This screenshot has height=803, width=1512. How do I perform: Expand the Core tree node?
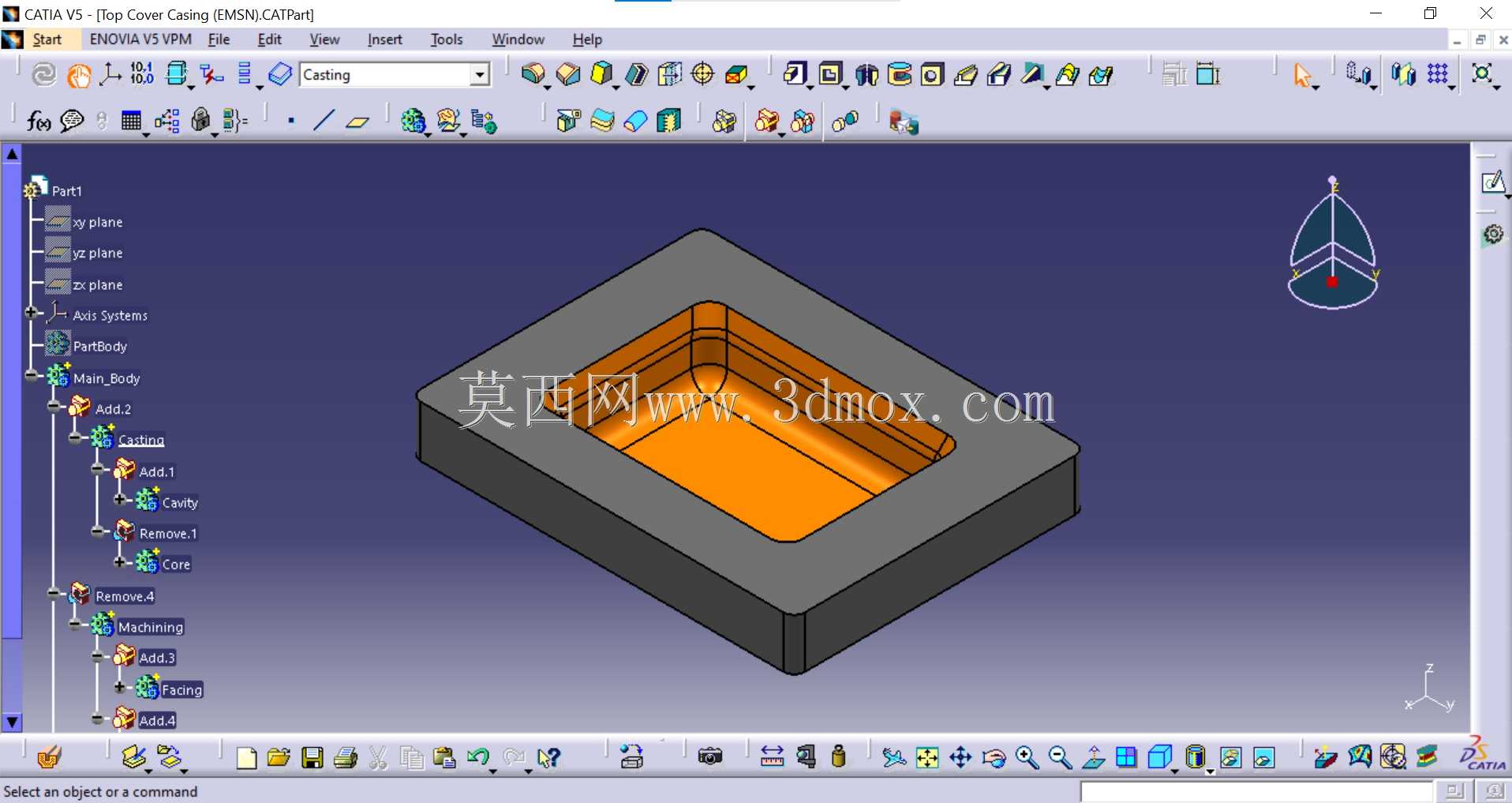pos(119,562)
